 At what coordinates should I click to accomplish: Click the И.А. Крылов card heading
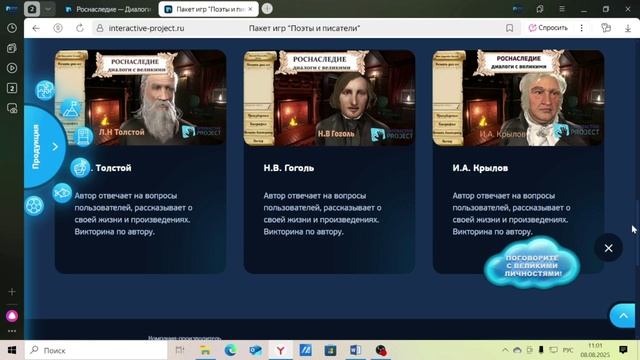[480, 168]
